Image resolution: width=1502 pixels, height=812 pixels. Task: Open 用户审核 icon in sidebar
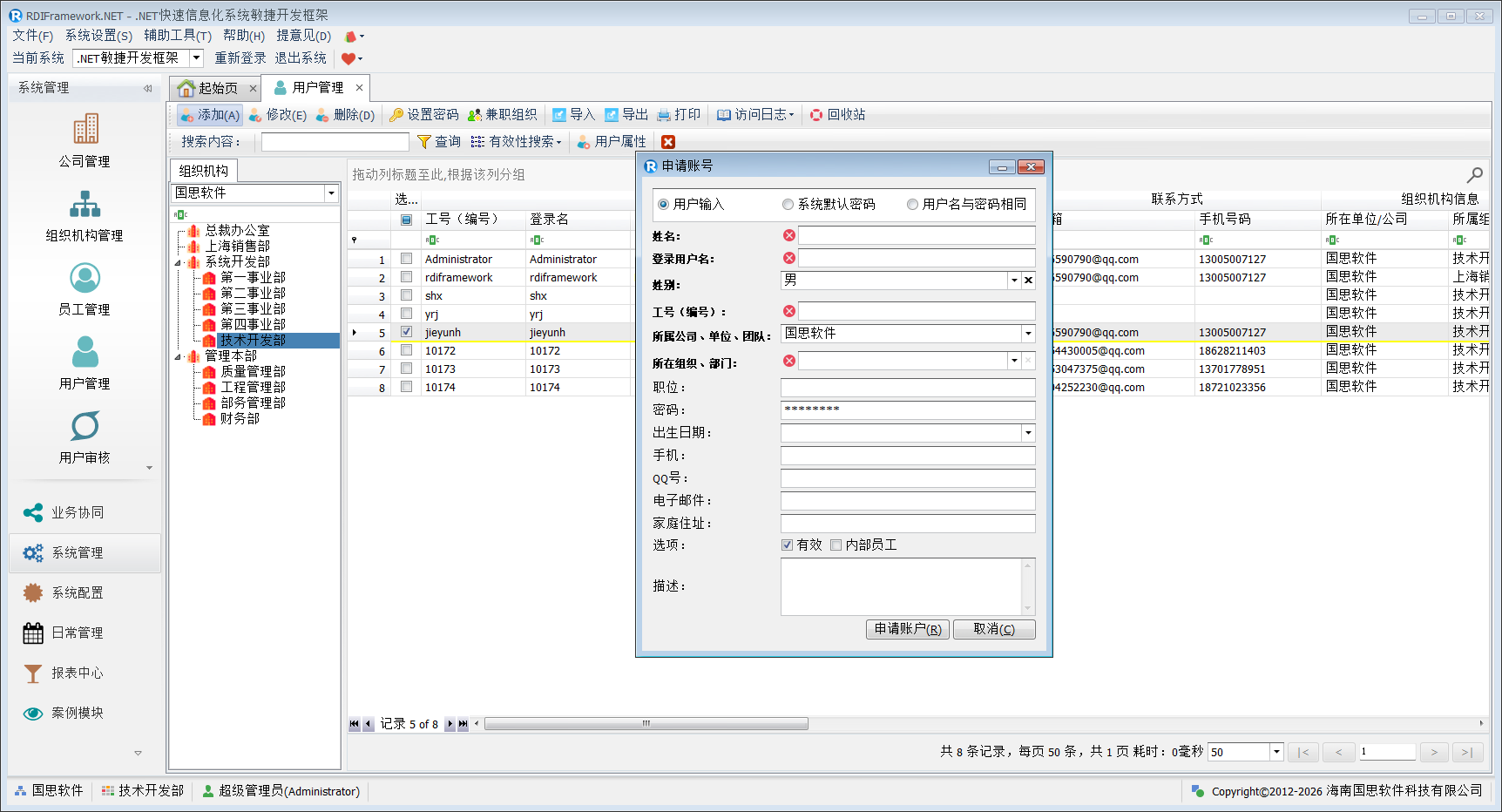(85, 427)
